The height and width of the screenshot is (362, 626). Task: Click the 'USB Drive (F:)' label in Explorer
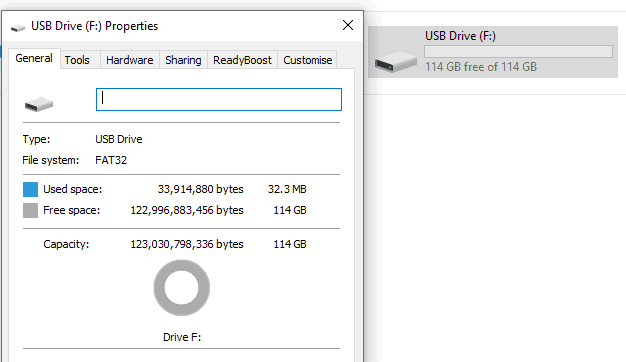460,36
